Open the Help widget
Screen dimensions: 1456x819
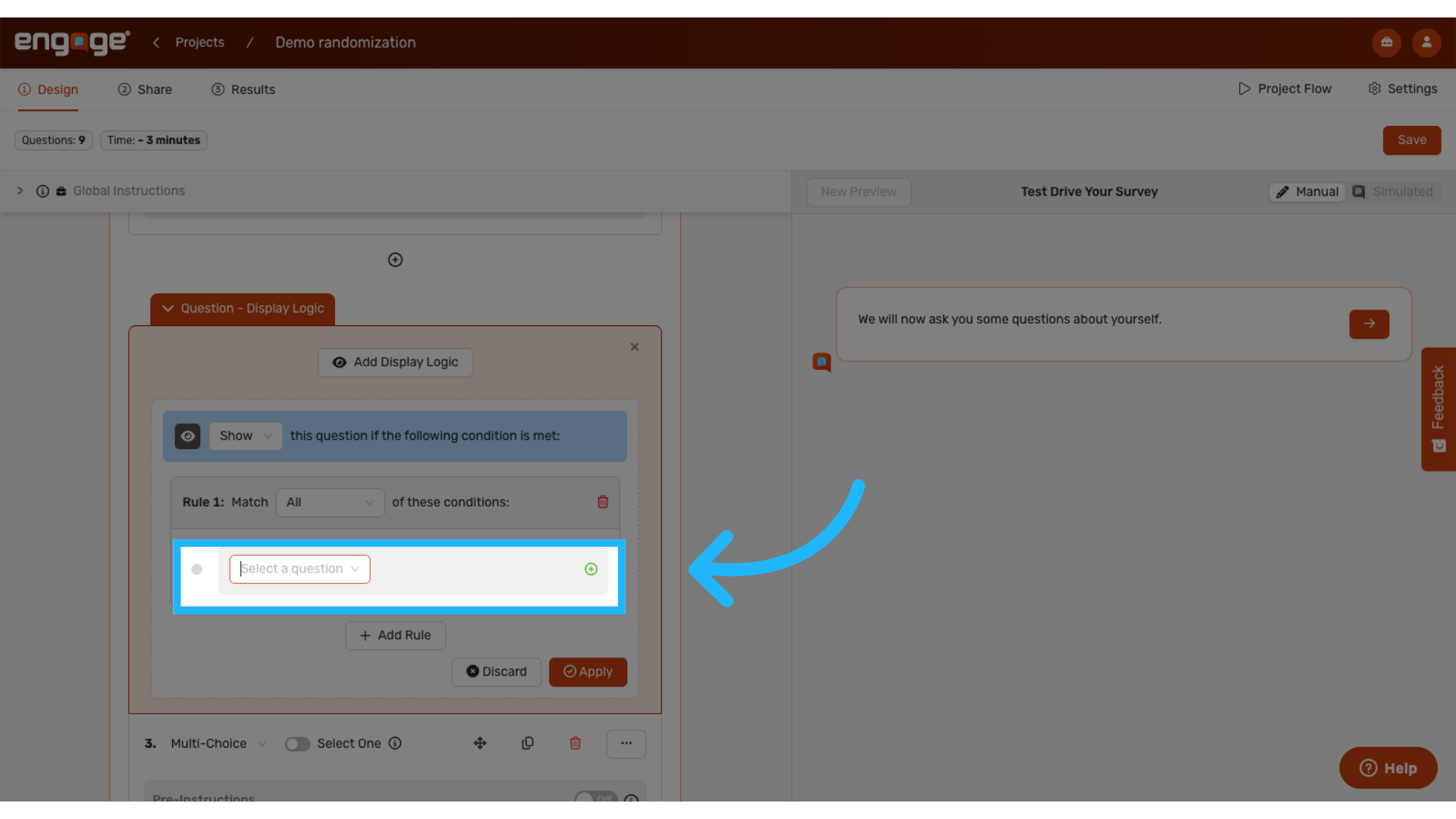tap(1389, 768)
